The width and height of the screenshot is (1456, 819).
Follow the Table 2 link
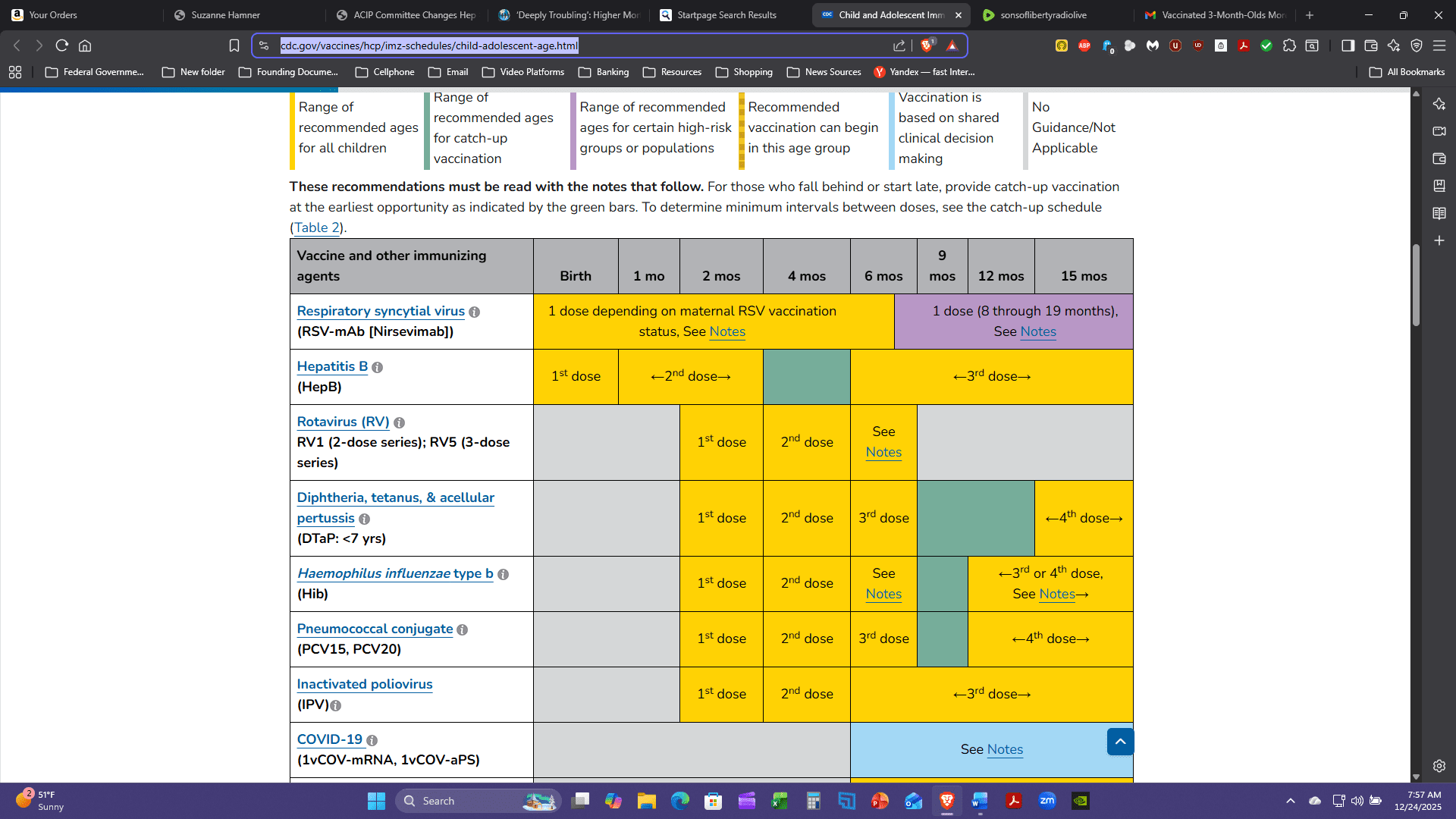(x=317, y=227)
